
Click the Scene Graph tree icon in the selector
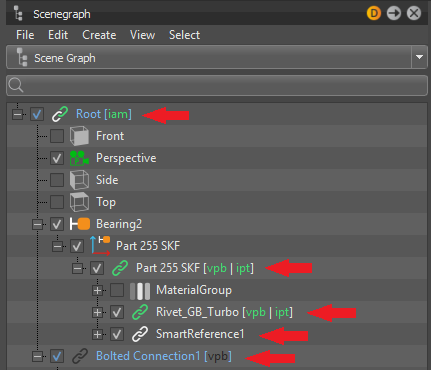(x=22, y=57)
